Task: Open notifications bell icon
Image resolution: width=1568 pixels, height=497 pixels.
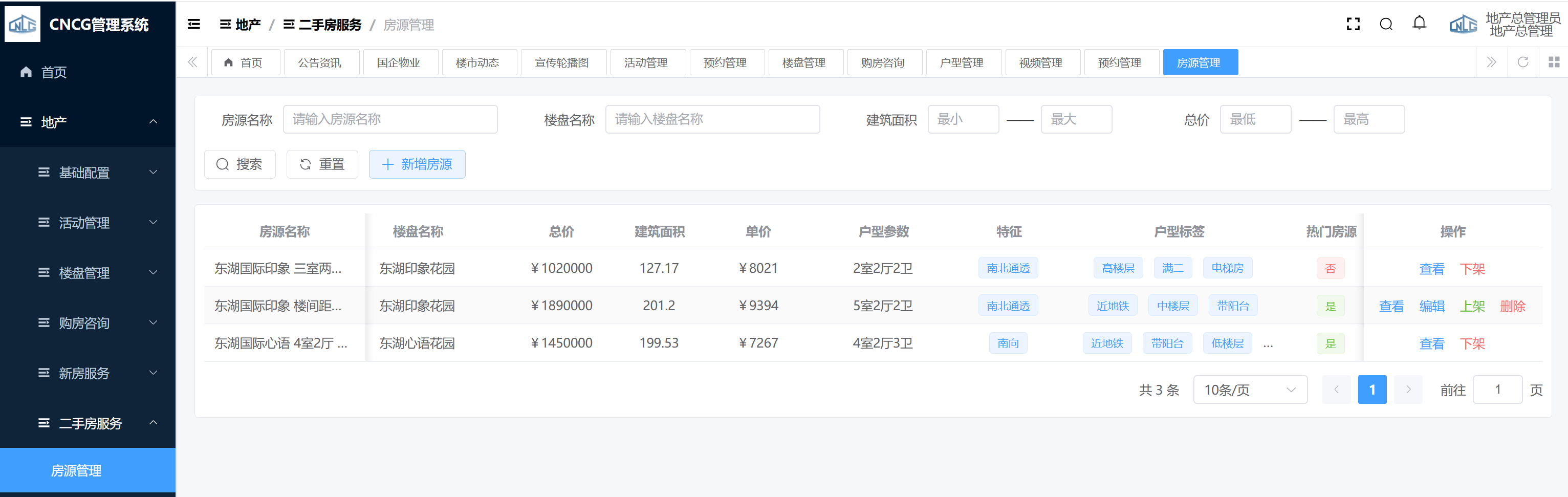Action: coord(1419,24)
